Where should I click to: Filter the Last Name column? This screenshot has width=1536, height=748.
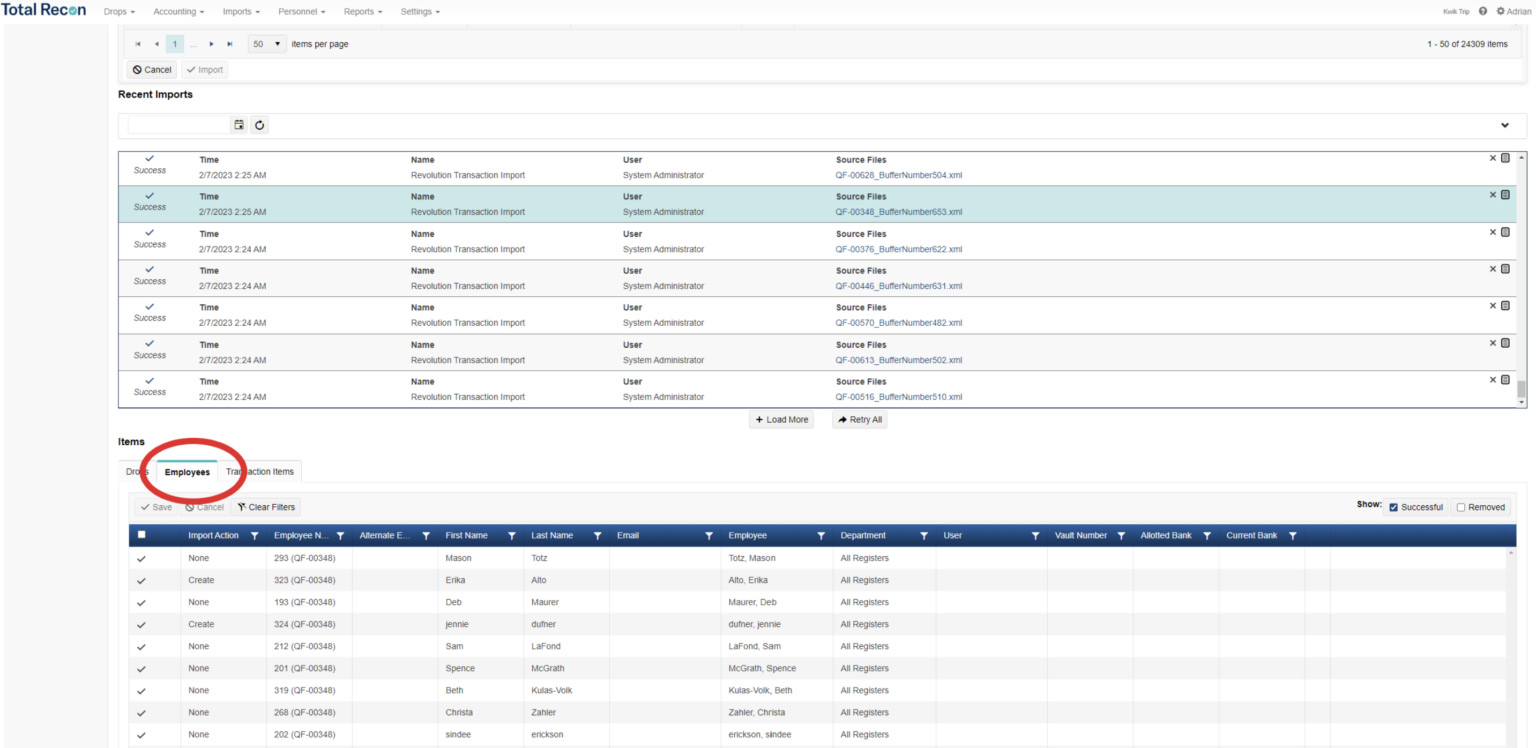click(597, 536)
